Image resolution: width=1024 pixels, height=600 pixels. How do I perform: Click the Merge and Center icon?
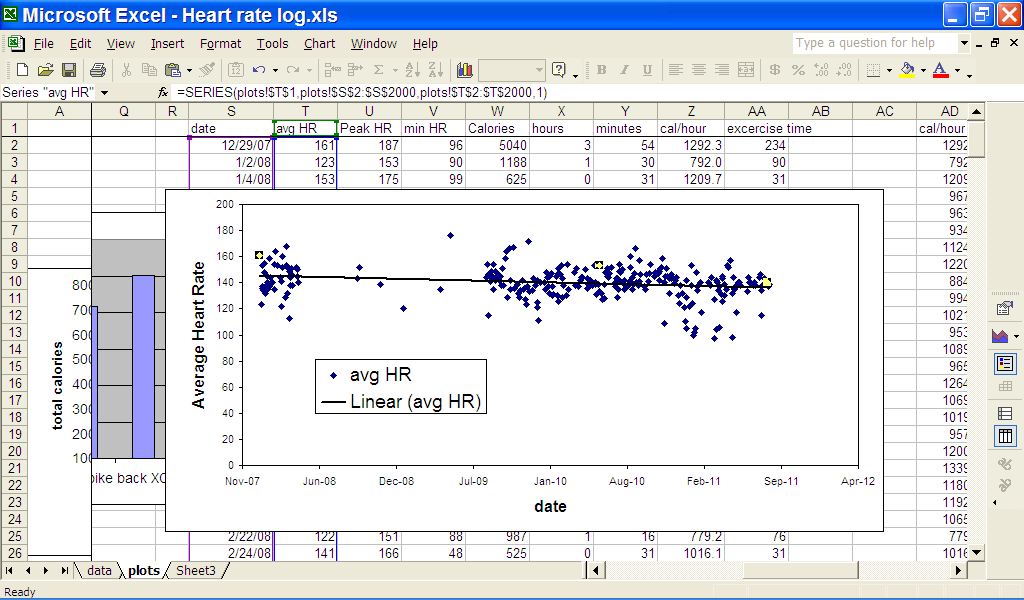pyautogui.click(x=746, y=70)
